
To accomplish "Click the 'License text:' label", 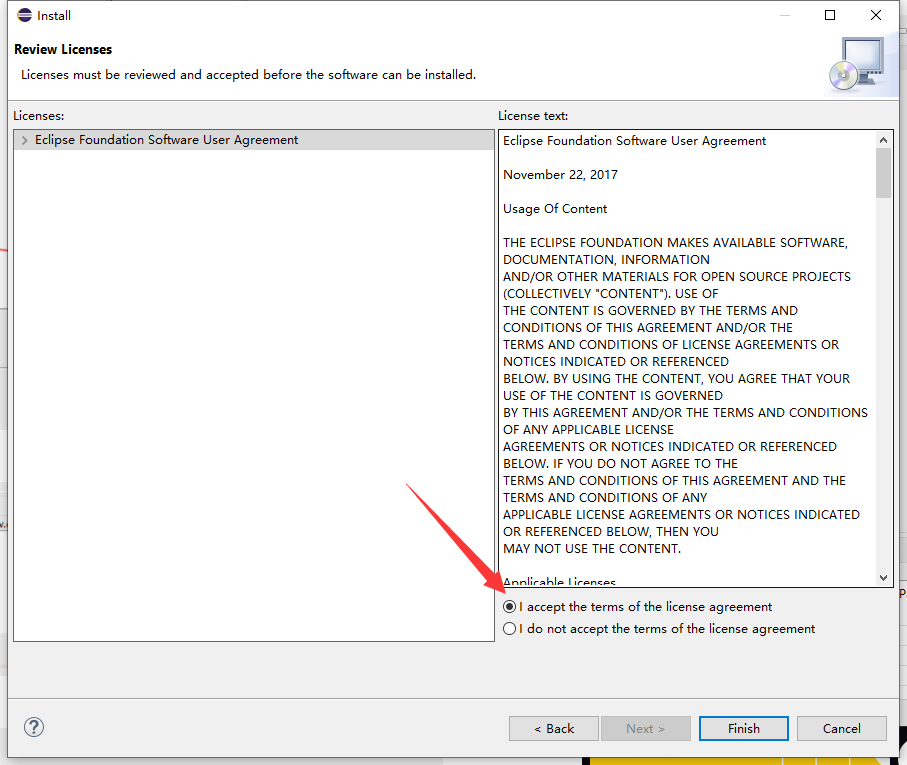I will pos(533,116).
